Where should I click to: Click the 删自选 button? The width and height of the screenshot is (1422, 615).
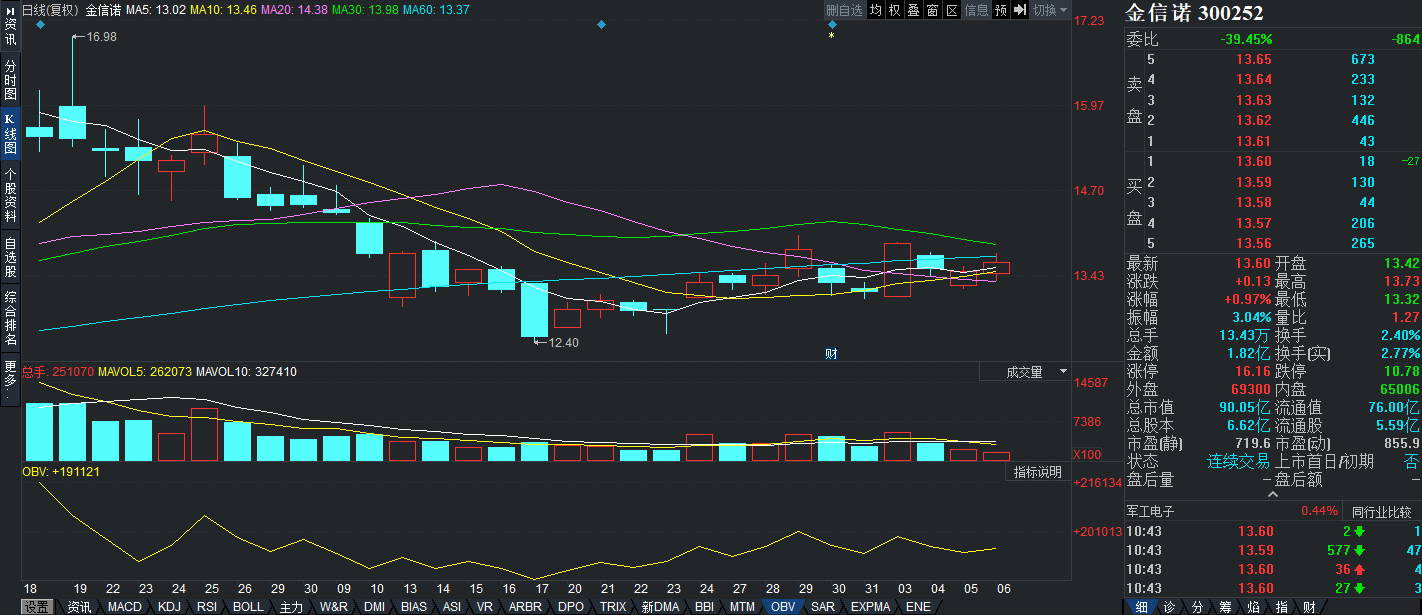(845, 10)
